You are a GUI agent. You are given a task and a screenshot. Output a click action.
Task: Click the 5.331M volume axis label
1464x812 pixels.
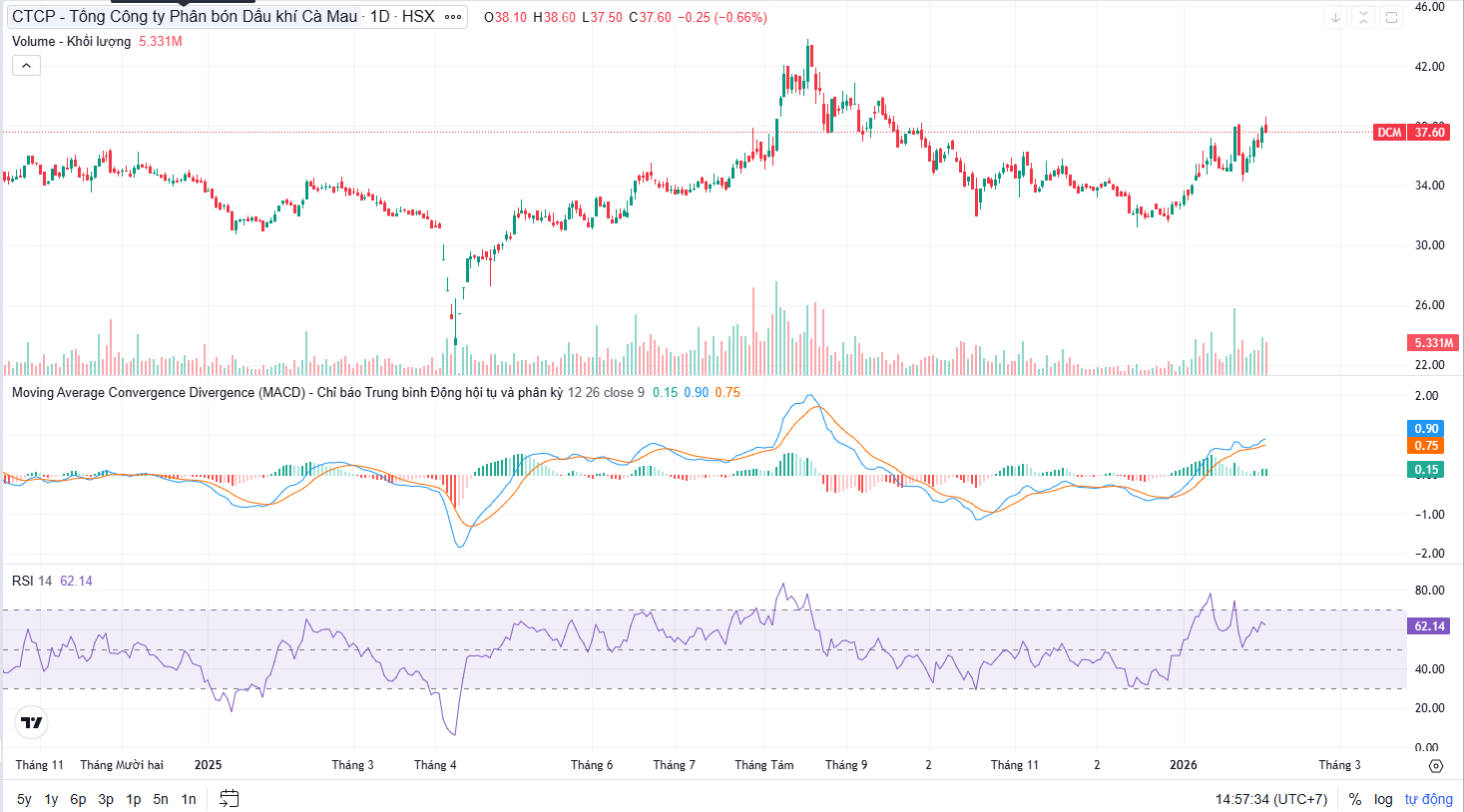[x=1433, y=342]
